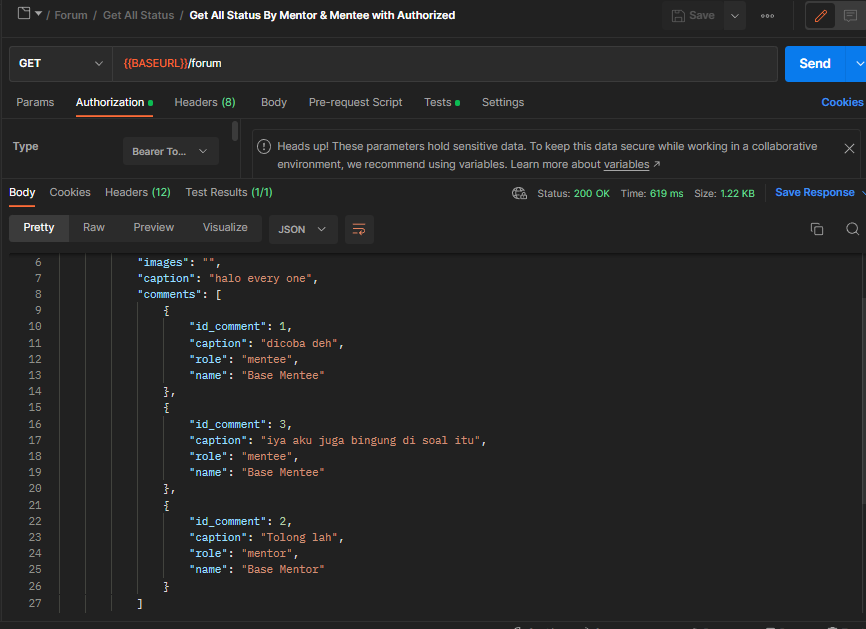
Task: Toggle line wrap in the response viewer
Action: click(359, 229)
